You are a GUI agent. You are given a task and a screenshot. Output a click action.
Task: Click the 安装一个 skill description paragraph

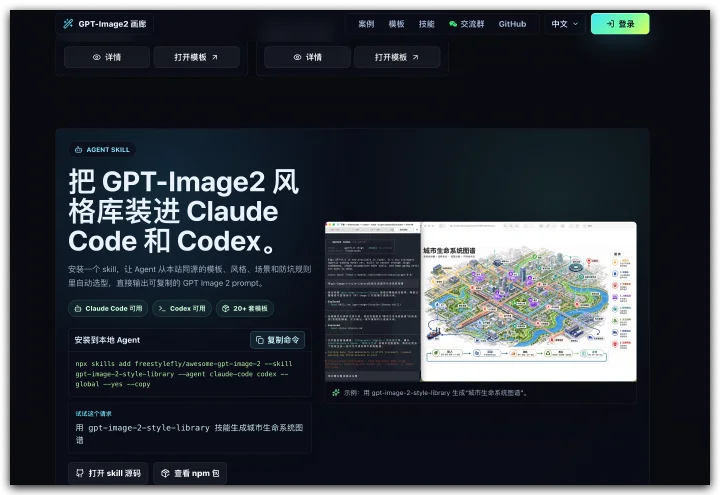(190, 276)
